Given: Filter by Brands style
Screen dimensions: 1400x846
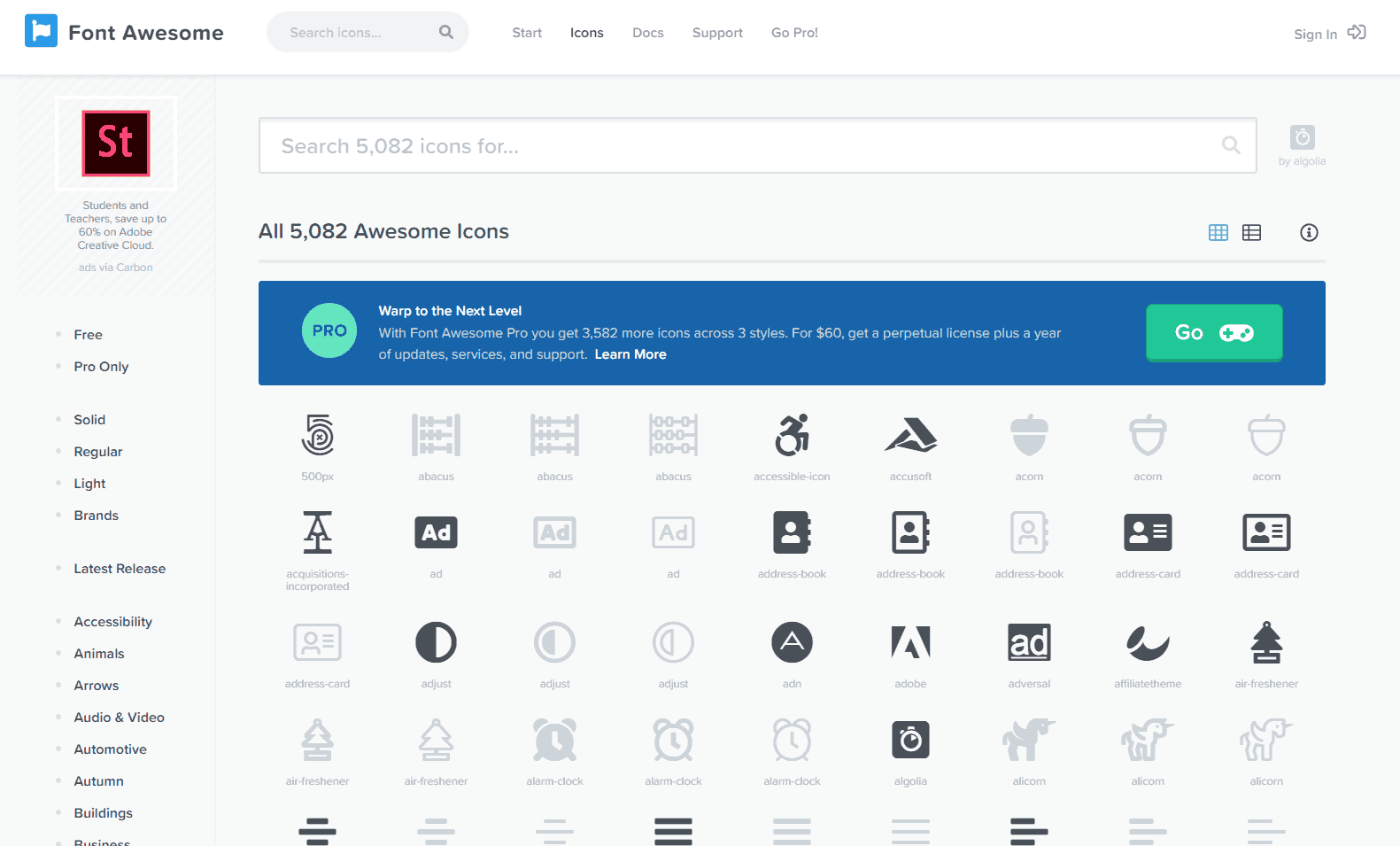Looking at the screenshot, I should point(96,516).
